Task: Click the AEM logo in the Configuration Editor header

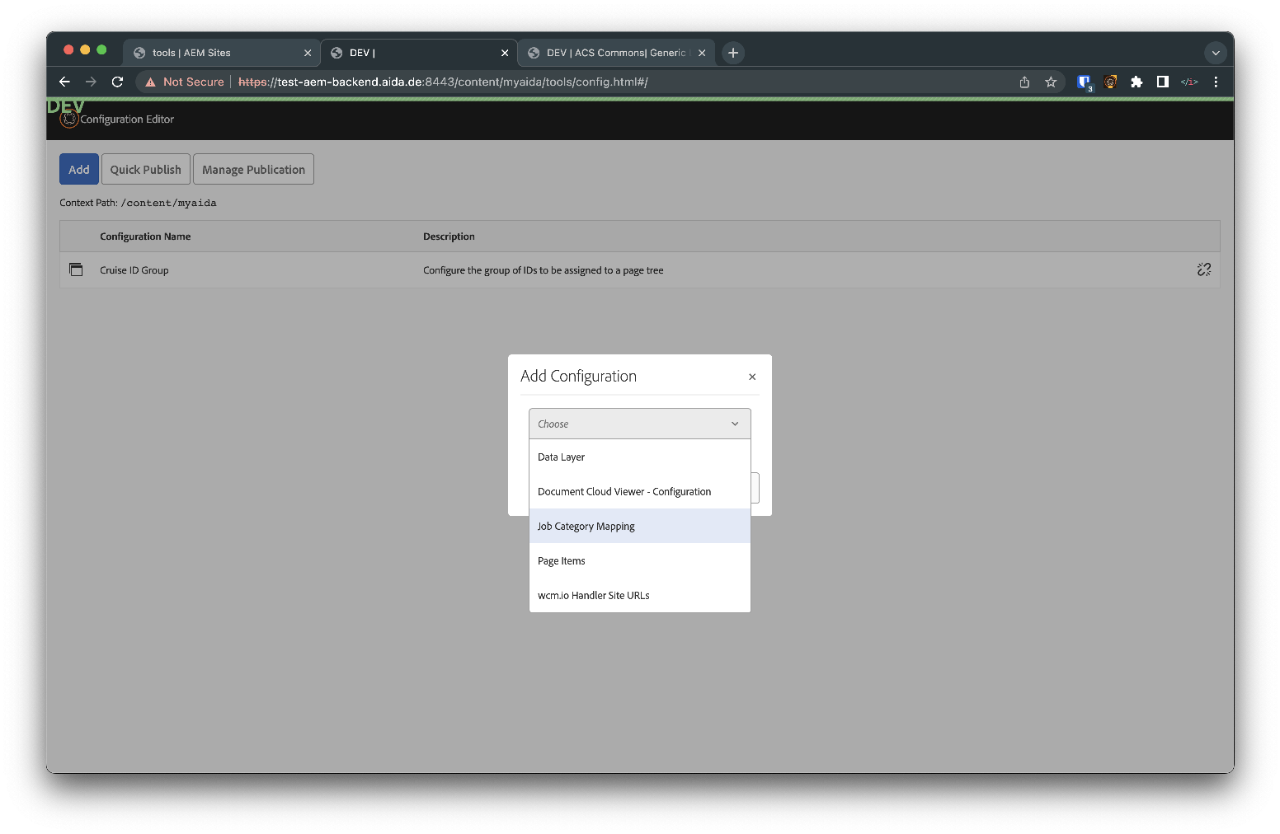Action: point(68,119)
